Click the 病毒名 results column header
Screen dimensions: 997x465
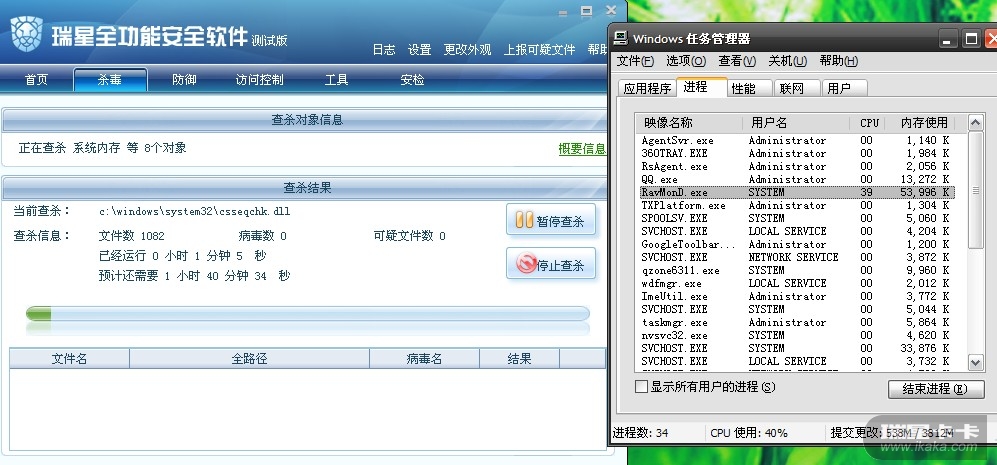coord(425,359)
